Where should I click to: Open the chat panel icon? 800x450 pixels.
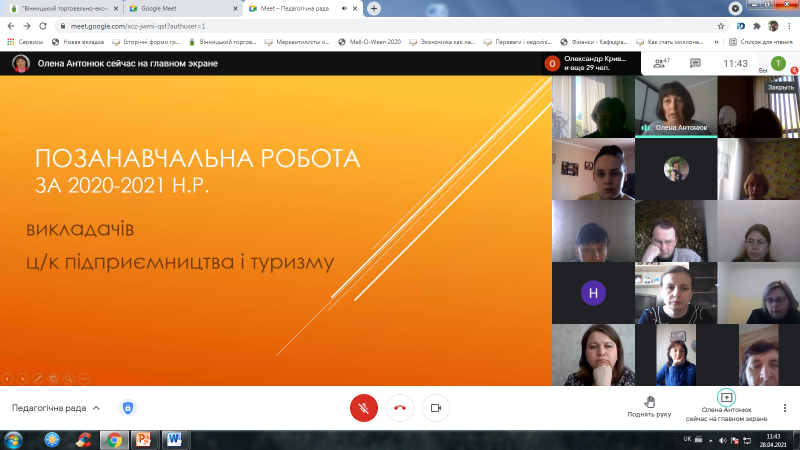(x=695, y=63)
